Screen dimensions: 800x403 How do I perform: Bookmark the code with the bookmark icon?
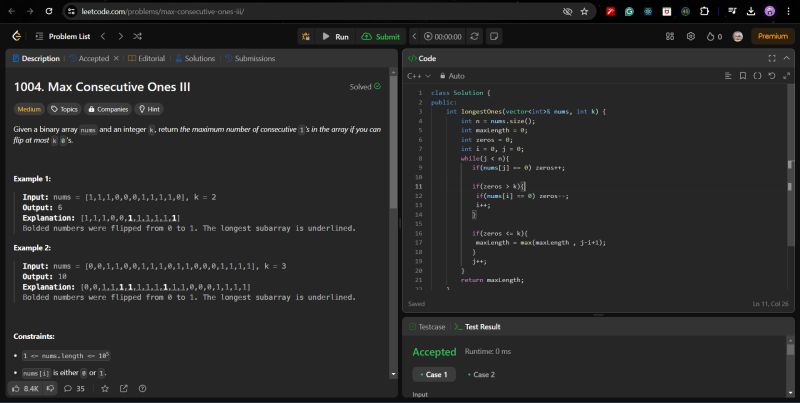(x=742, y=76)
